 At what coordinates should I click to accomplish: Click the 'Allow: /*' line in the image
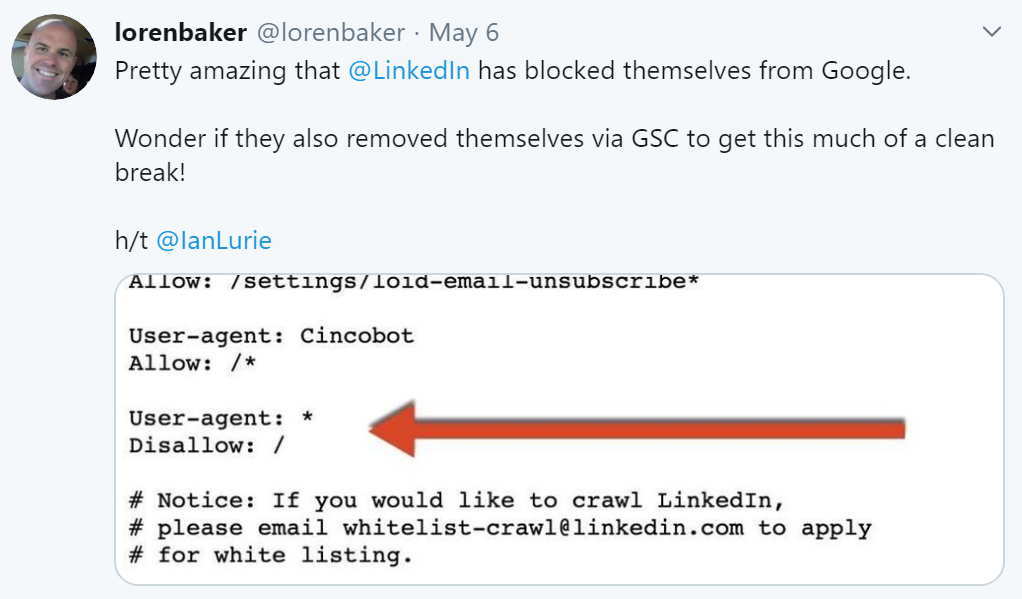pos(193,363)
